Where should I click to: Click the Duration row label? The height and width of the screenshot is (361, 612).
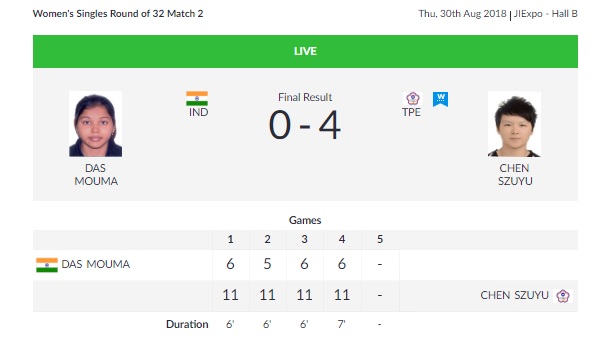(187, 324)
